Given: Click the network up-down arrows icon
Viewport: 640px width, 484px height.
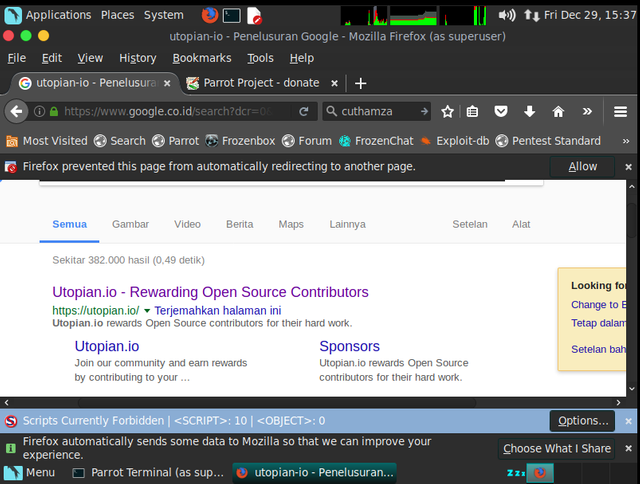Looking at the screenshot, I should coord(531,16).
